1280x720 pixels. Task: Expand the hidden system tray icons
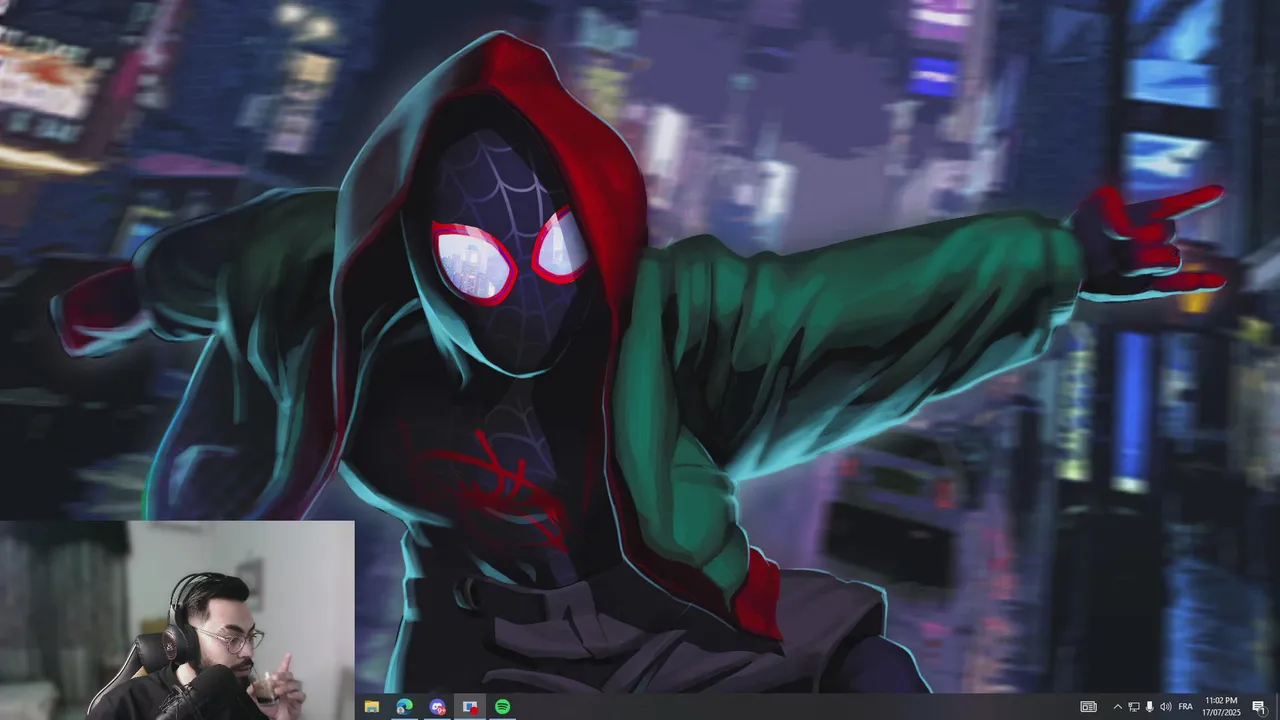(1117, 707)
